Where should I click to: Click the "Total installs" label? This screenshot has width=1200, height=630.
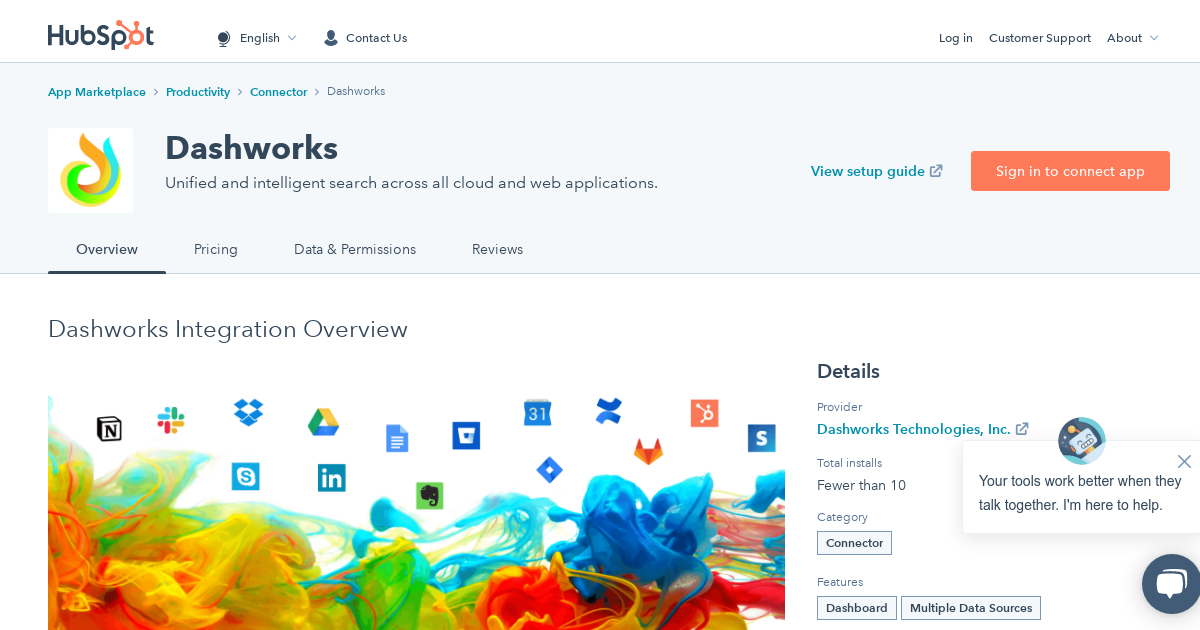849,463
